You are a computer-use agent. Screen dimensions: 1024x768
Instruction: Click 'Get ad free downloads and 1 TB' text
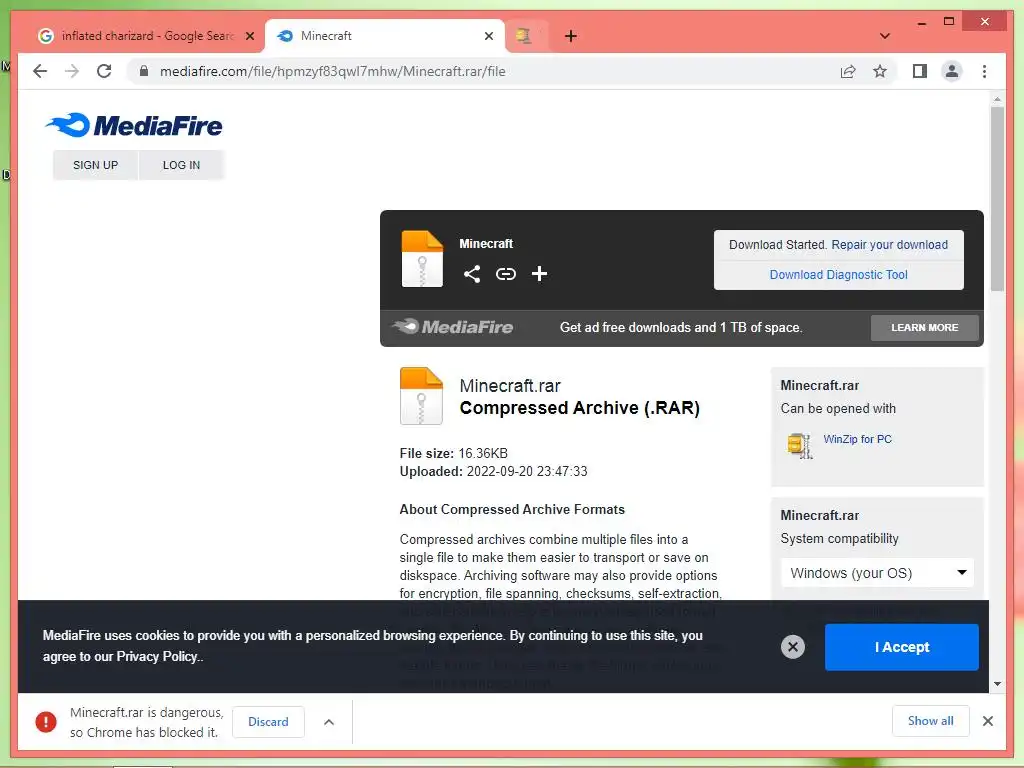(681, 328)
